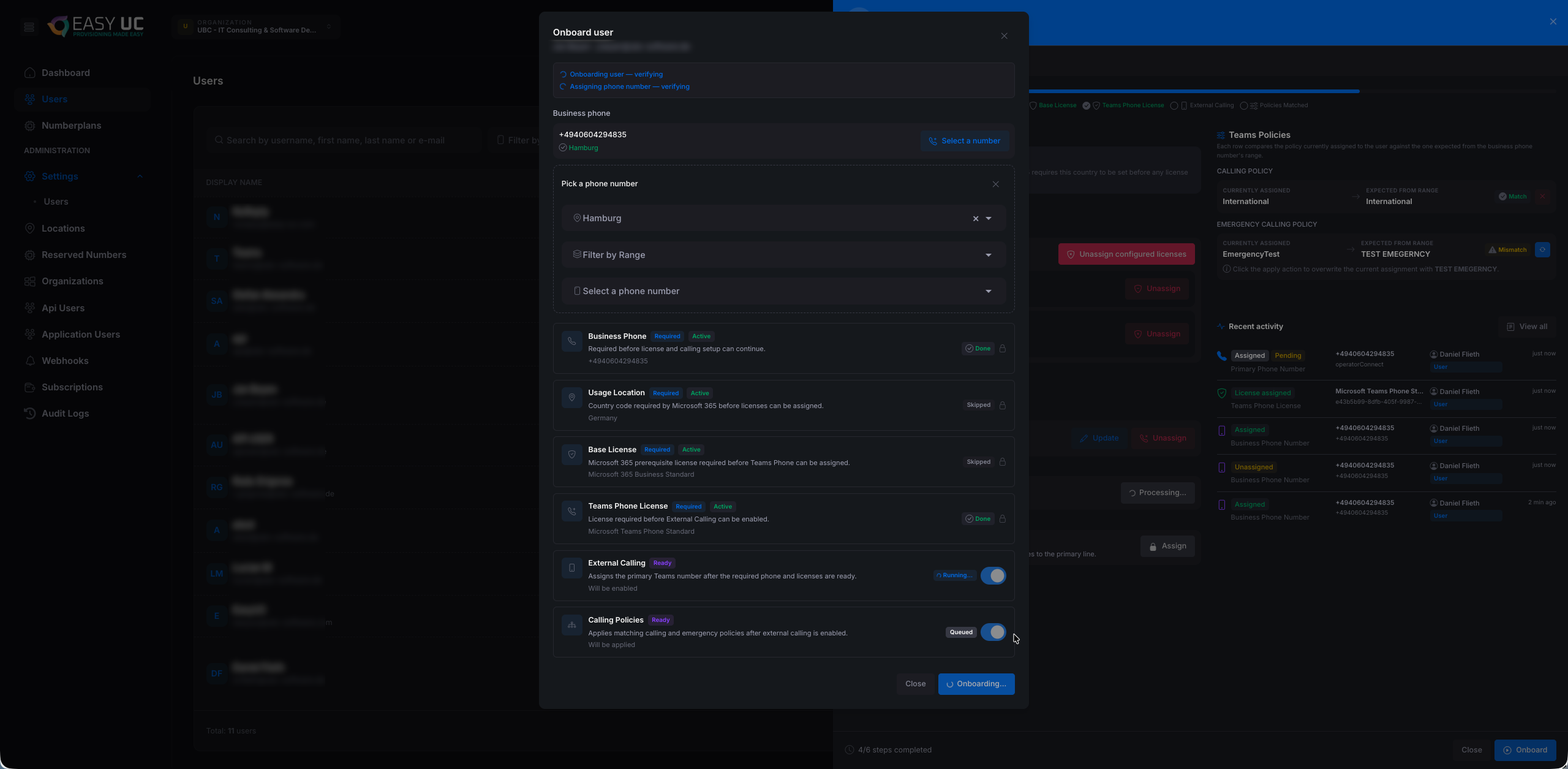
Task: Click the device icon in the External Calling step
Action: click(x=571, y=568)
